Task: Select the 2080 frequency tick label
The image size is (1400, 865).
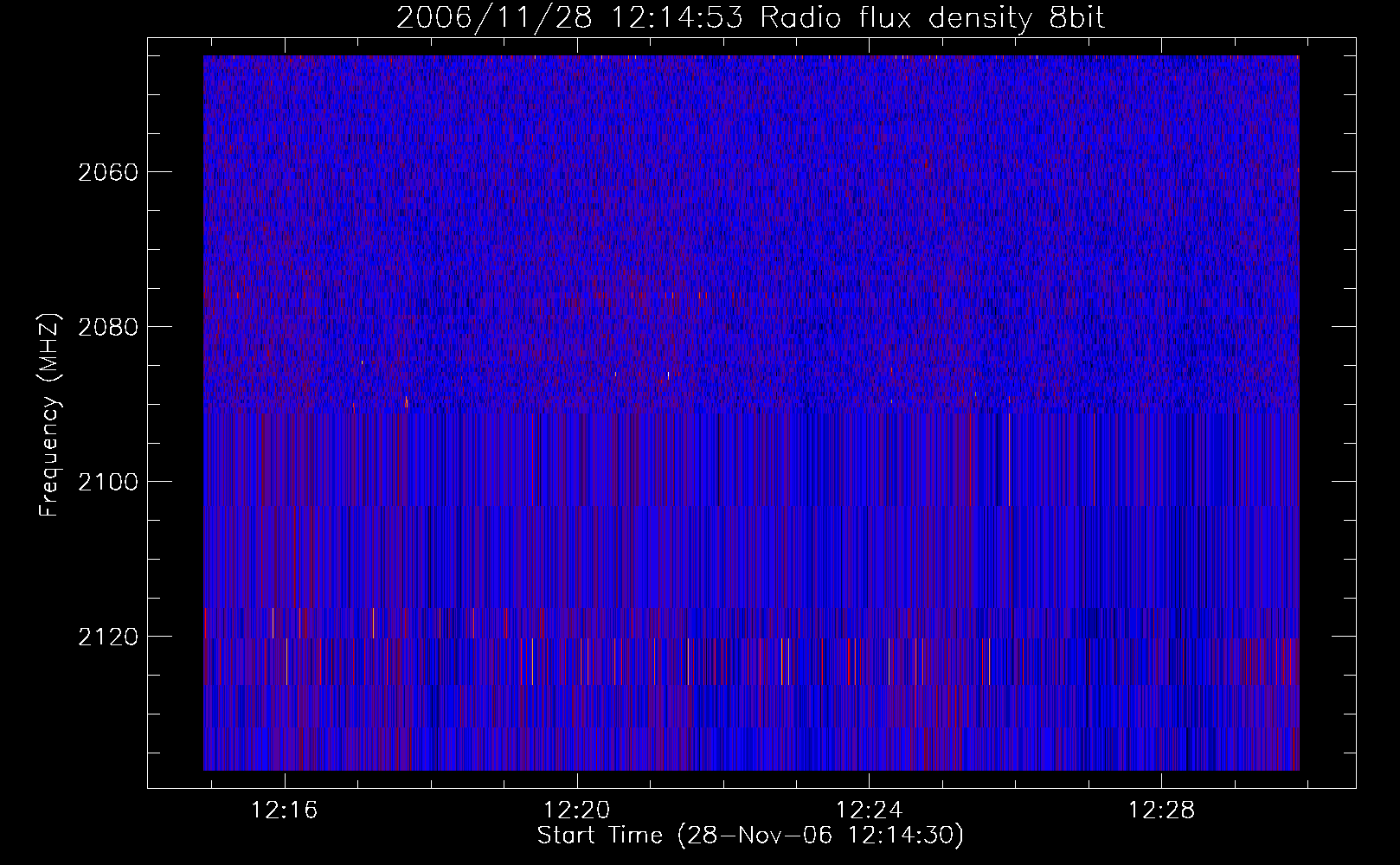Action: (108, 327)
